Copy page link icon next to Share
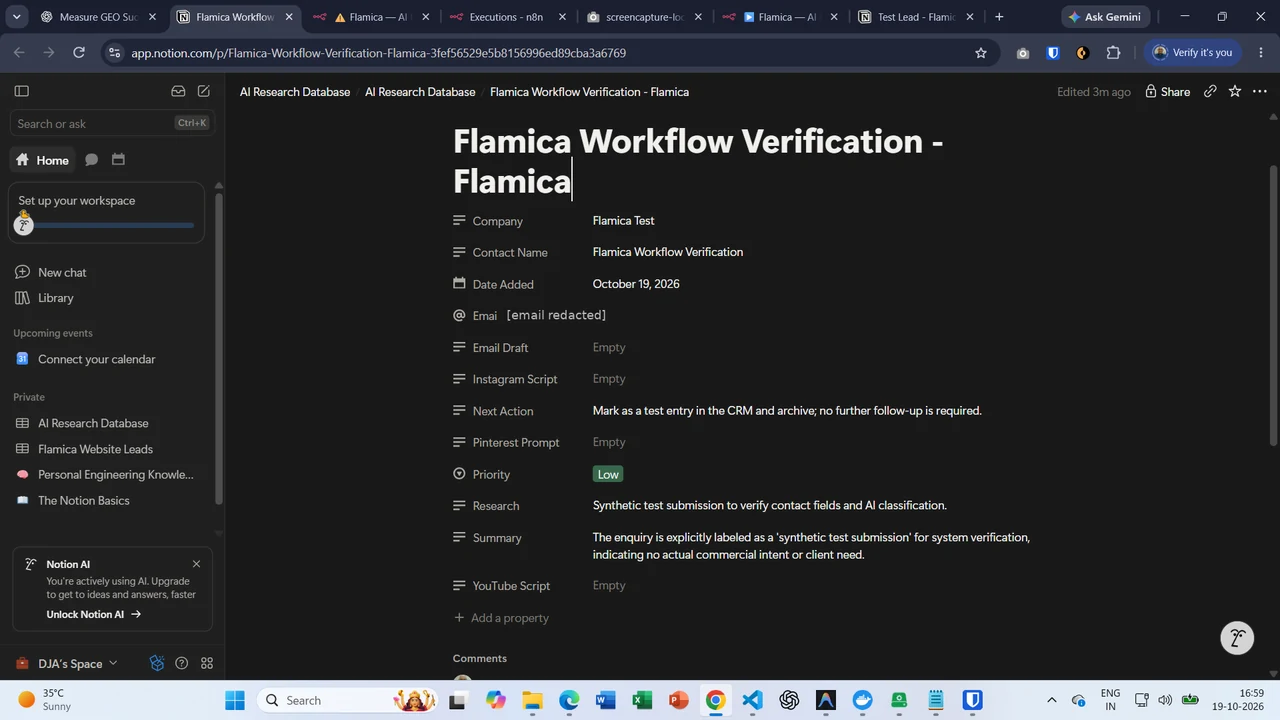Image resolution: width=1280 pixels, height=720 pixels. click(1210, 91)
